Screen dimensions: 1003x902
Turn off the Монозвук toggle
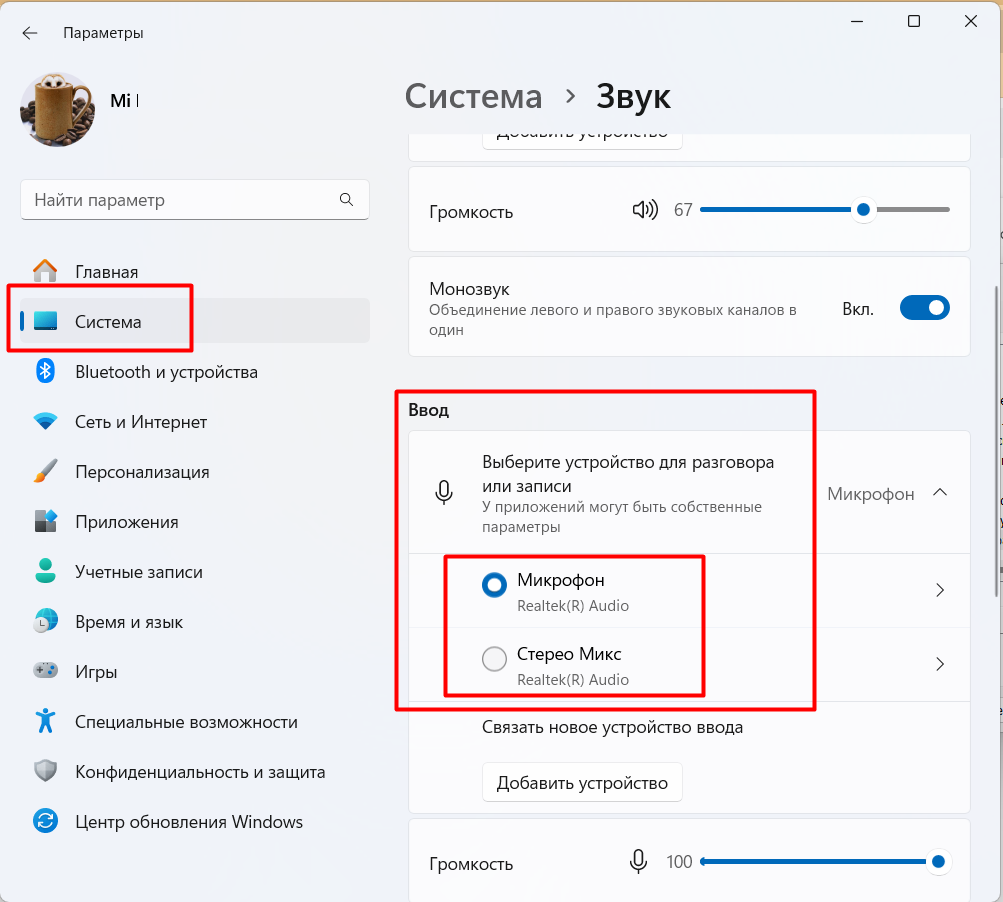point(924,308)
